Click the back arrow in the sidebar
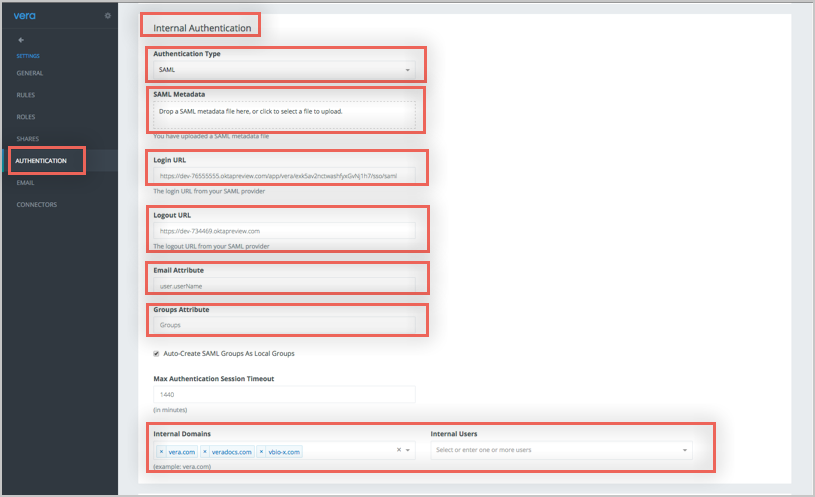This screenshot has height=497, width=815. click(21, 40)
